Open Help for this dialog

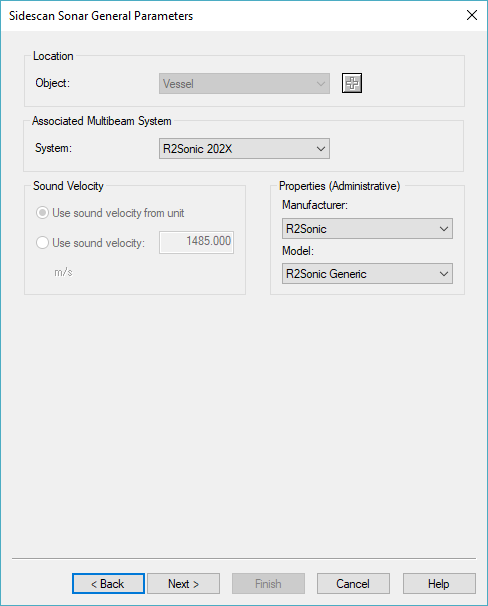coord(439,584)
